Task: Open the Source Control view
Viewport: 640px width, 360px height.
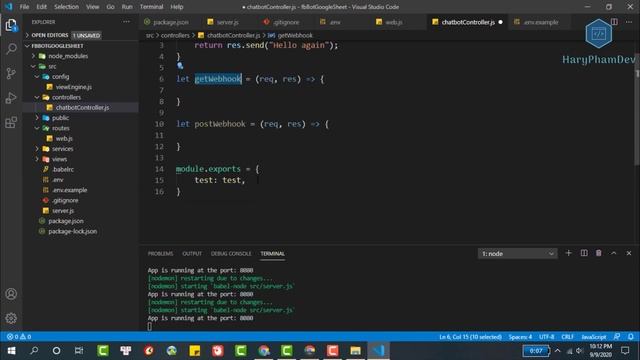Action: 11,73
